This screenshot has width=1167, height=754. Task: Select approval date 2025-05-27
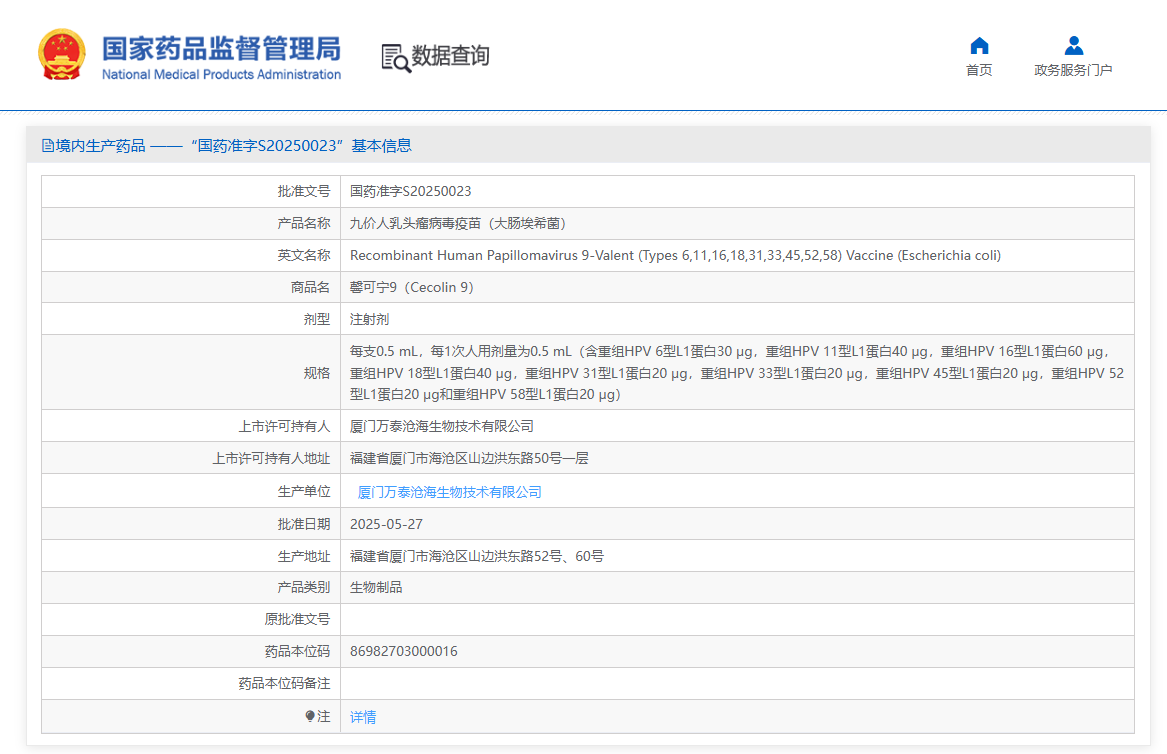tap(386, 524)
